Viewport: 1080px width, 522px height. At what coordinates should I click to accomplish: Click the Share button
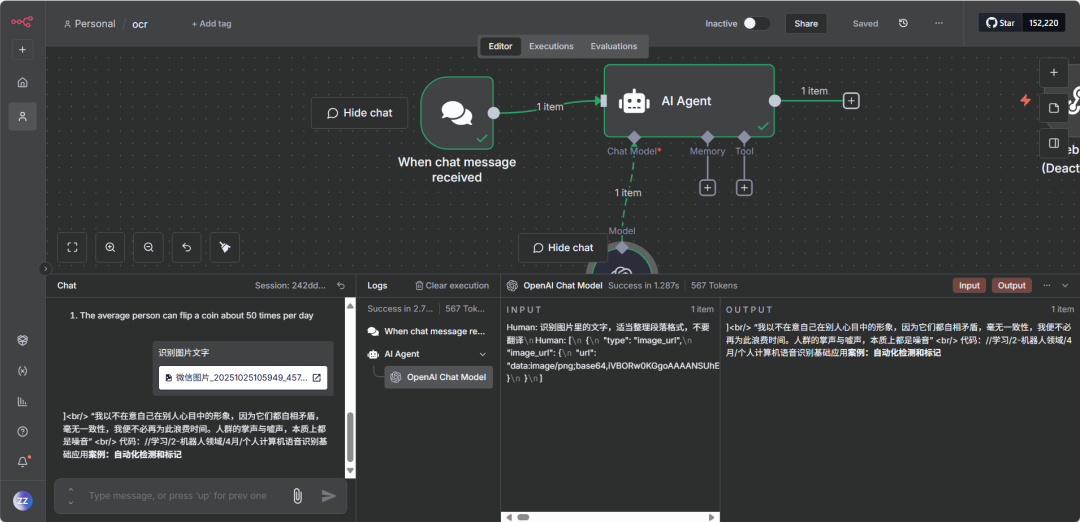click(806, 23)
